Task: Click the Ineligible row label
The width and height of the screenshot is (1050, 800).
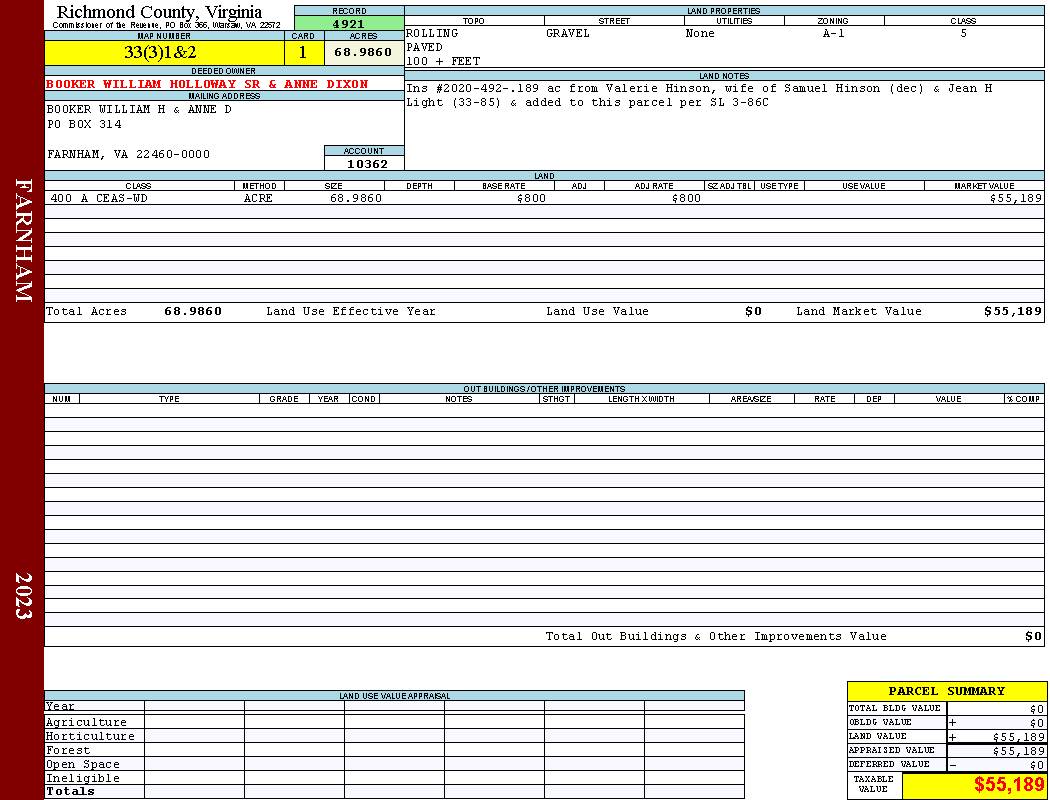Action: [82, 779]
